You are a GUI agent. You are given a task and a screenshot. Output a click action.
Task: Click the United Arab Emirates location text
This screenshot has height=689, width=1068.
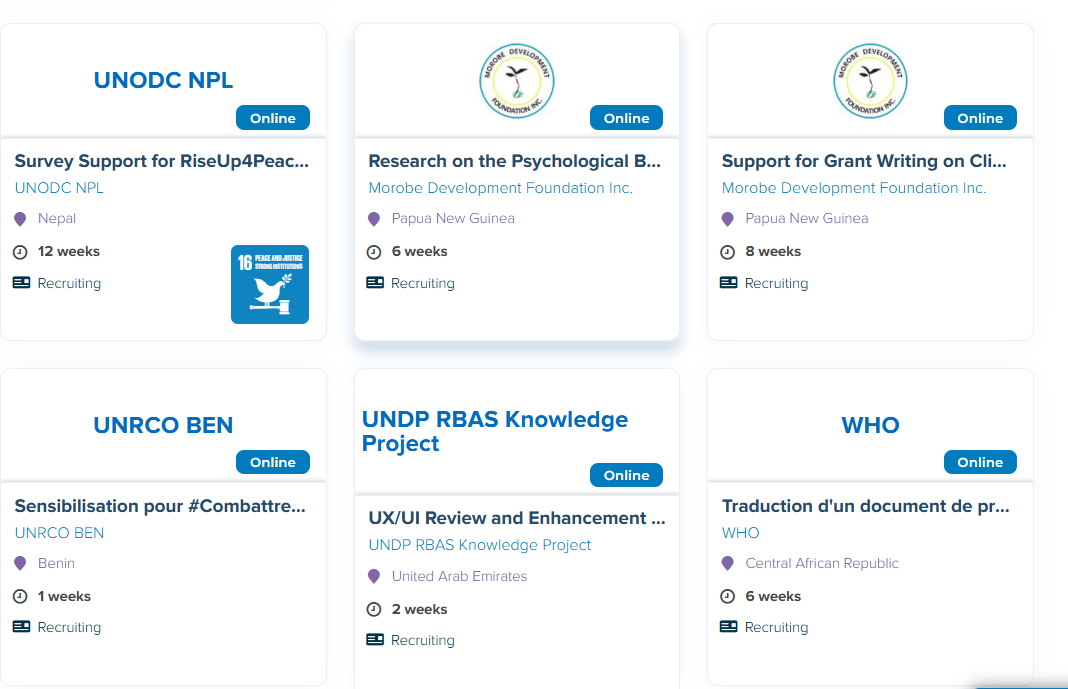pos(459,576)
